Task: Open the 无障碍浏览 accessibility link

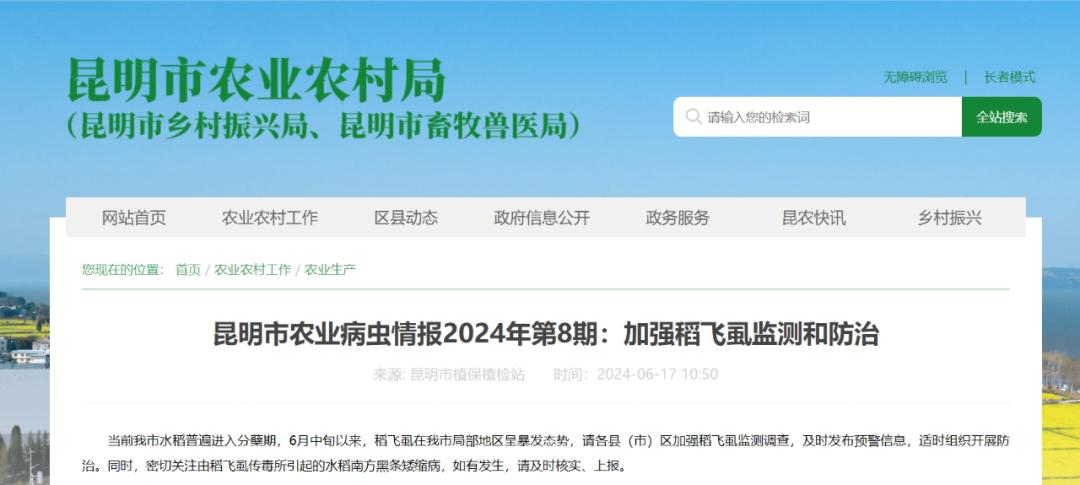Action: [915, 77]
